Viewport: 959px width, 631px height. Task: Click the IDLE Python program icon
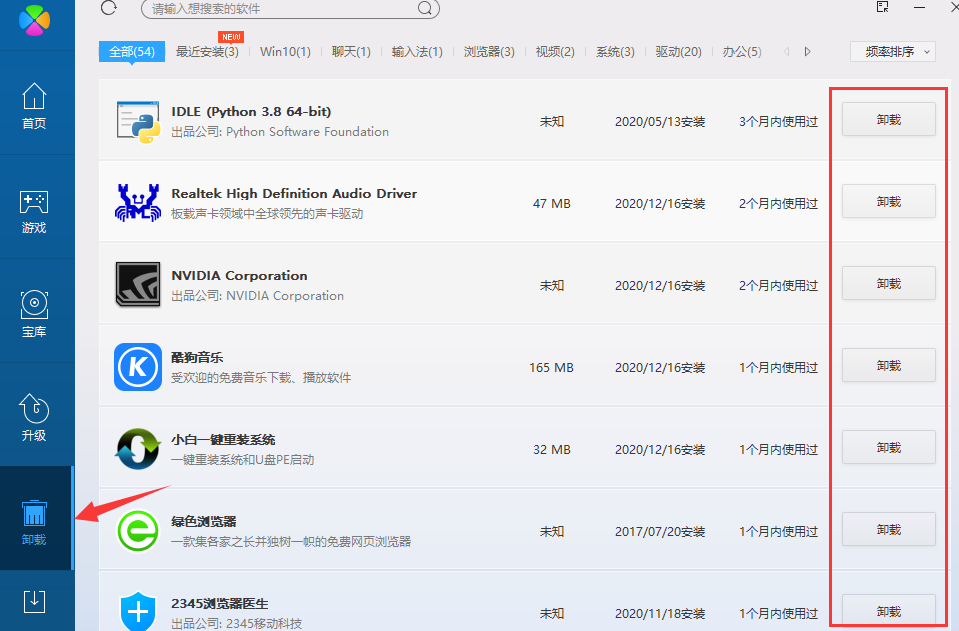(x=138, y=122)
